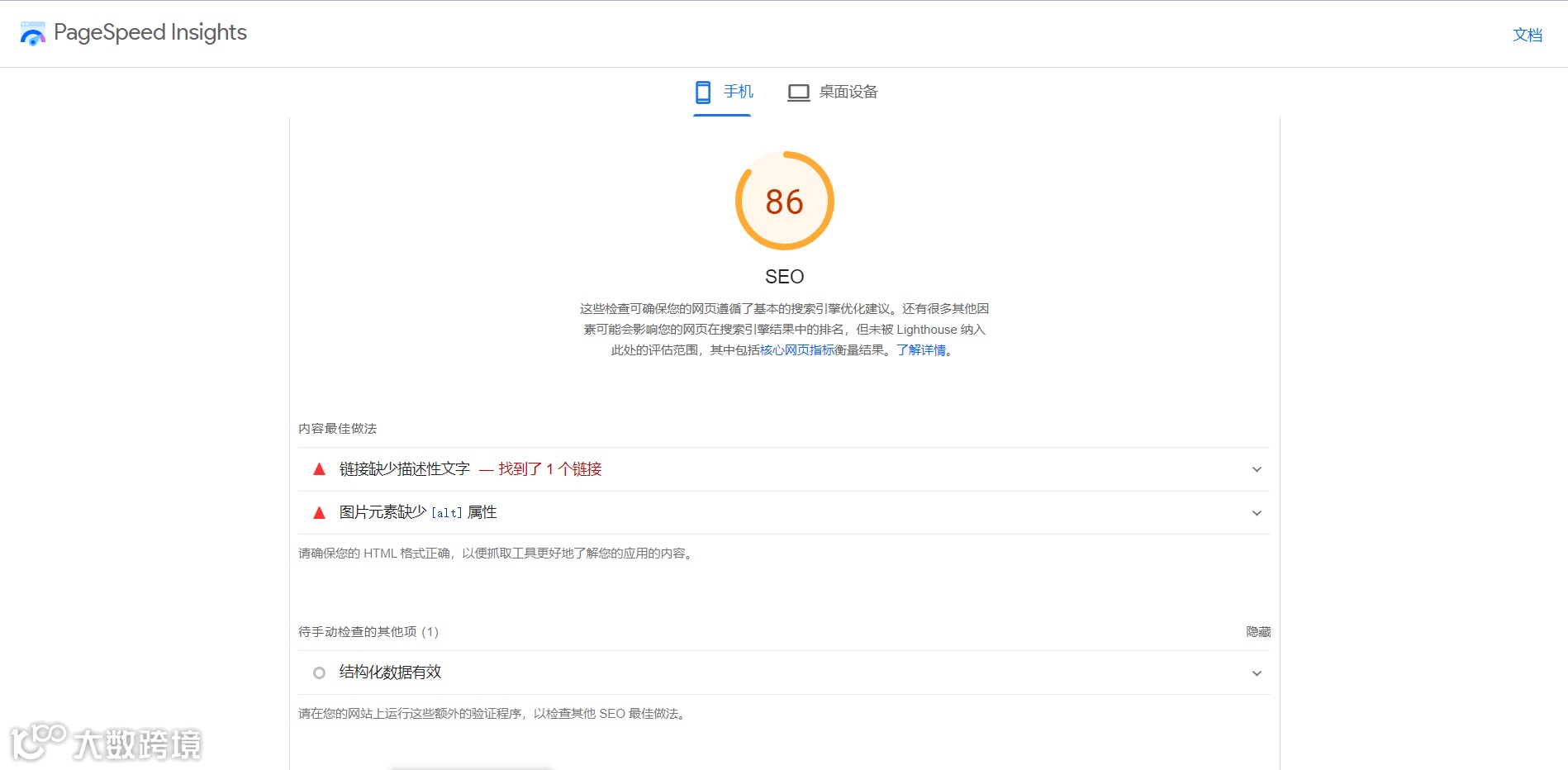Click the 大数跨境 watermark logo
The height and width of the screenshot is (770, 1568).
coord(107,743)
